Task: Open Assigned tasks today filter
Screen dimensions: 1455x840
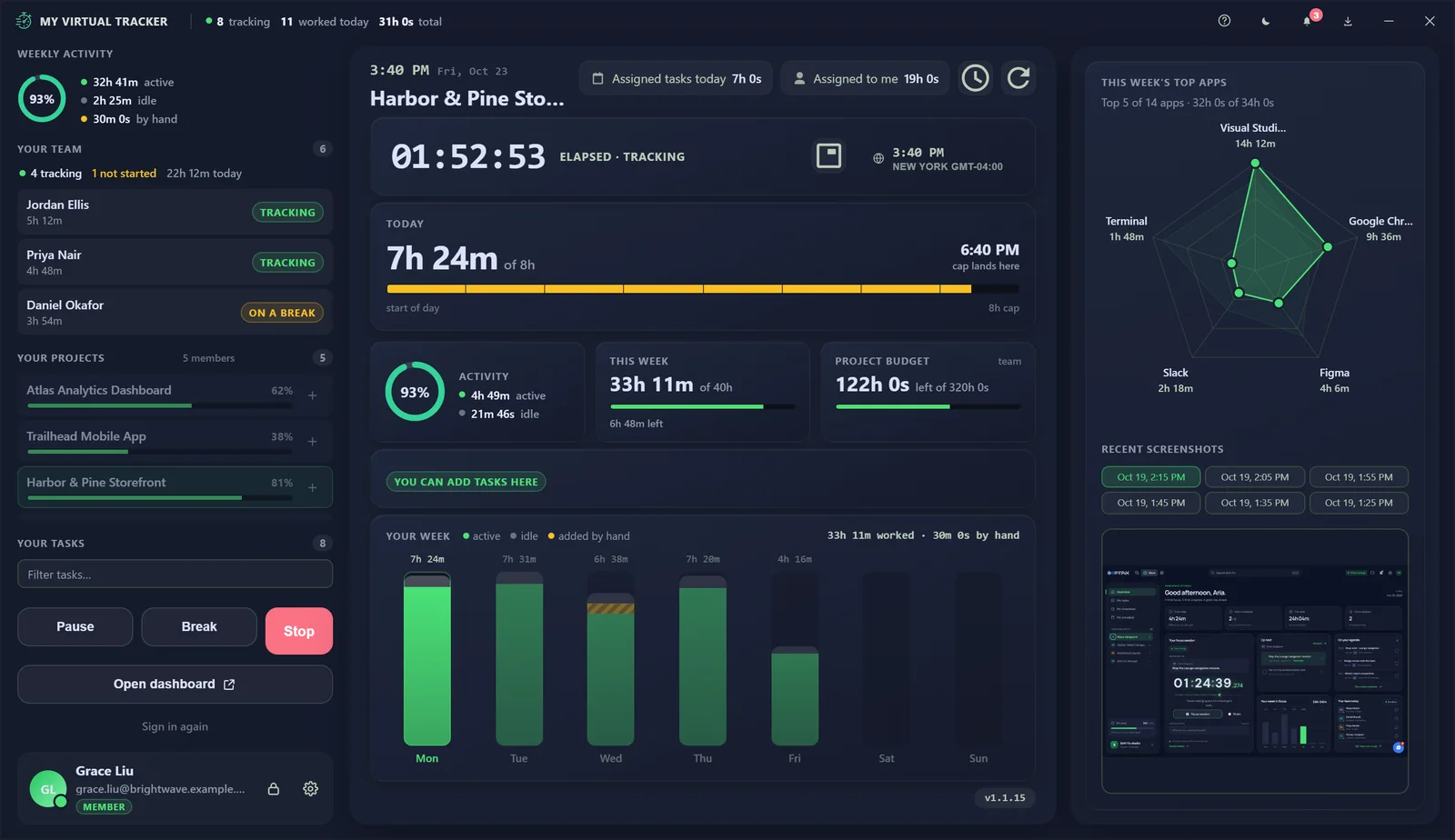Action: pos(676,79)
